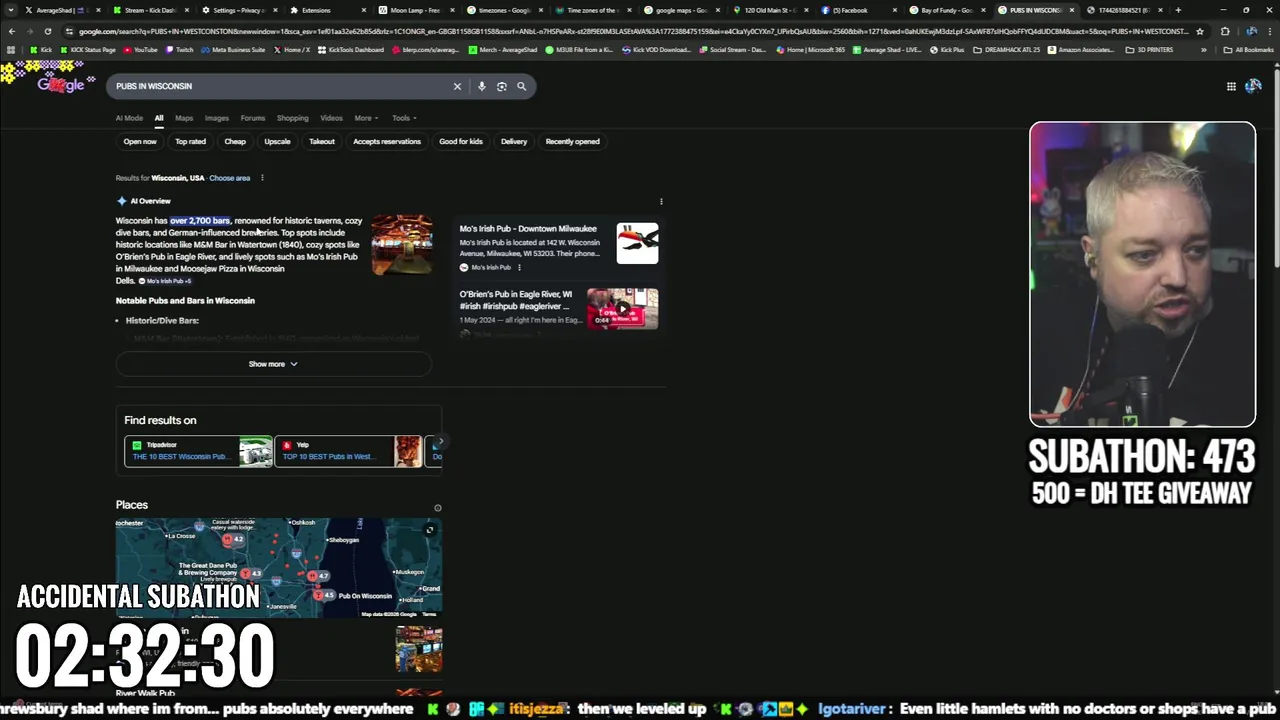Screen dimensions: 1280x720
Task: Toggle the Good for kids filter chip
Action: [461, 141]
